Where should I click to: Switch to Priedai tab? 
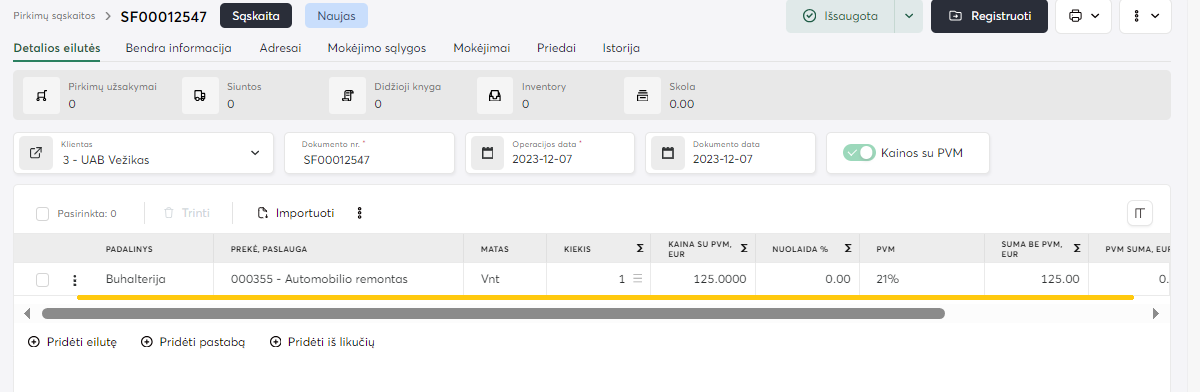pos(556,48)
